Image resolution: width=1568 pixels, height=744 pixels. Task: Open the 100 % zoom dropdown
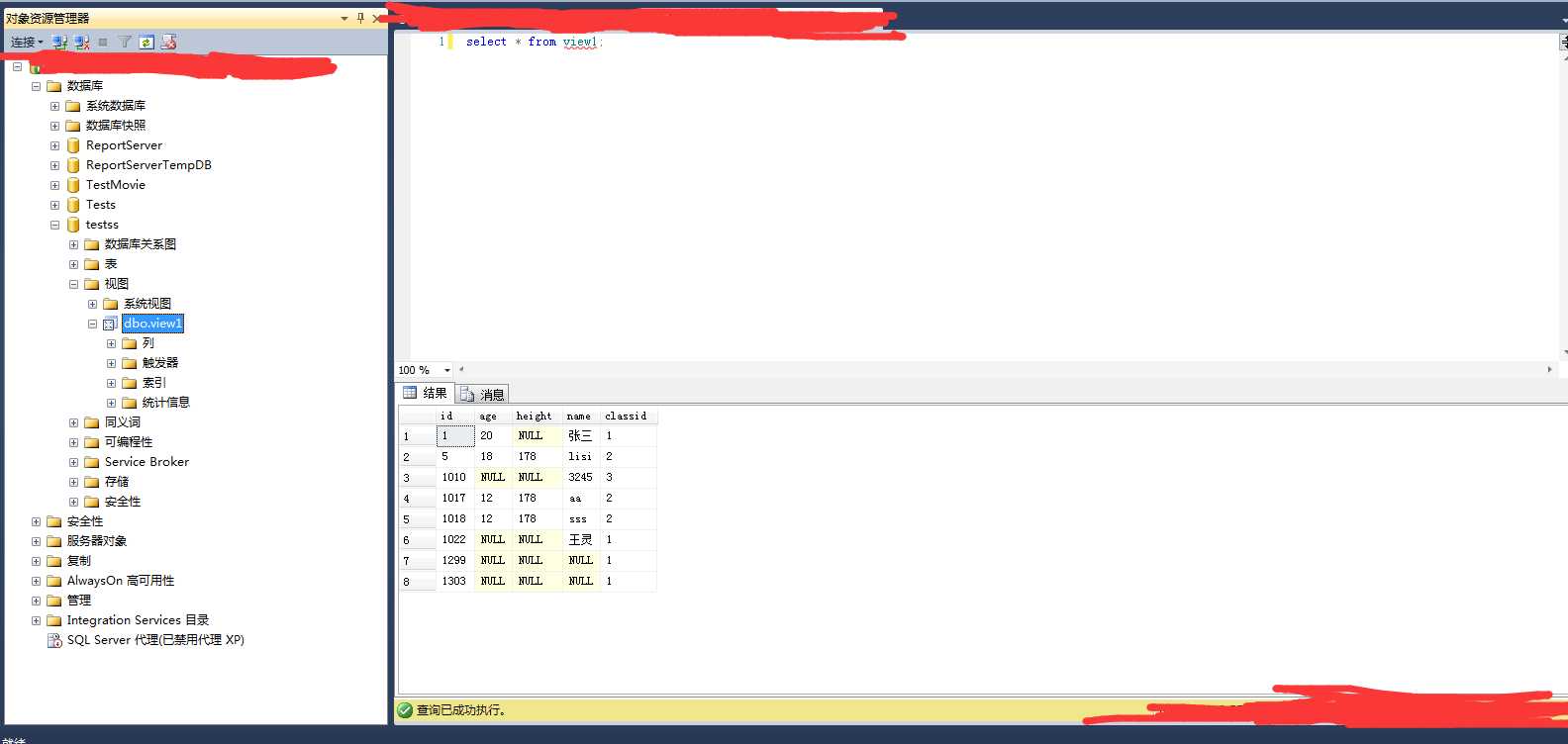tap(447, 370)
